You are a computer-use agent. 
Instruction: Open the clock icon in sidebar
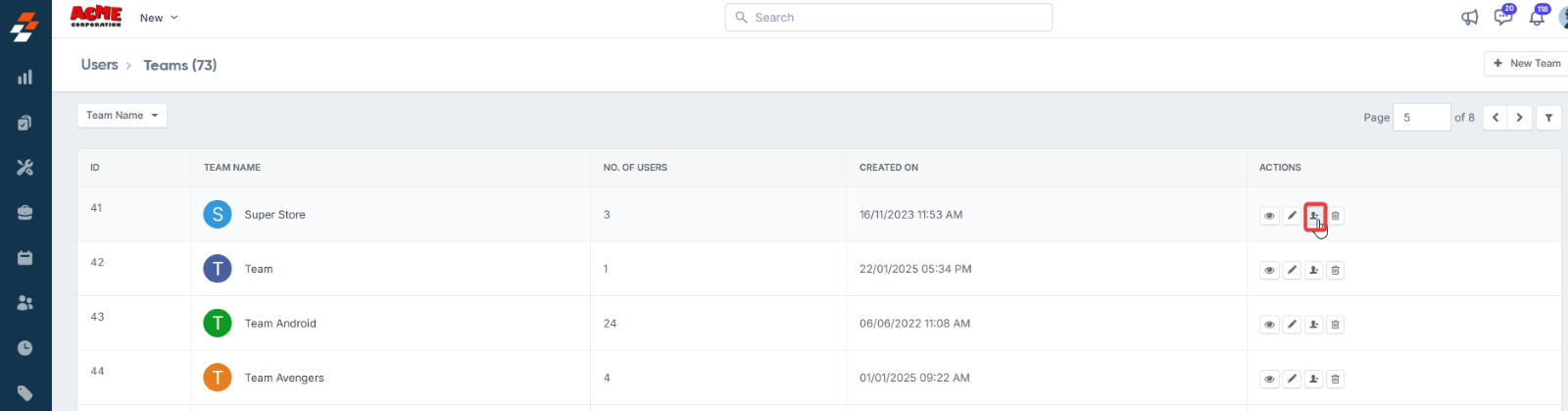[25, 348]
